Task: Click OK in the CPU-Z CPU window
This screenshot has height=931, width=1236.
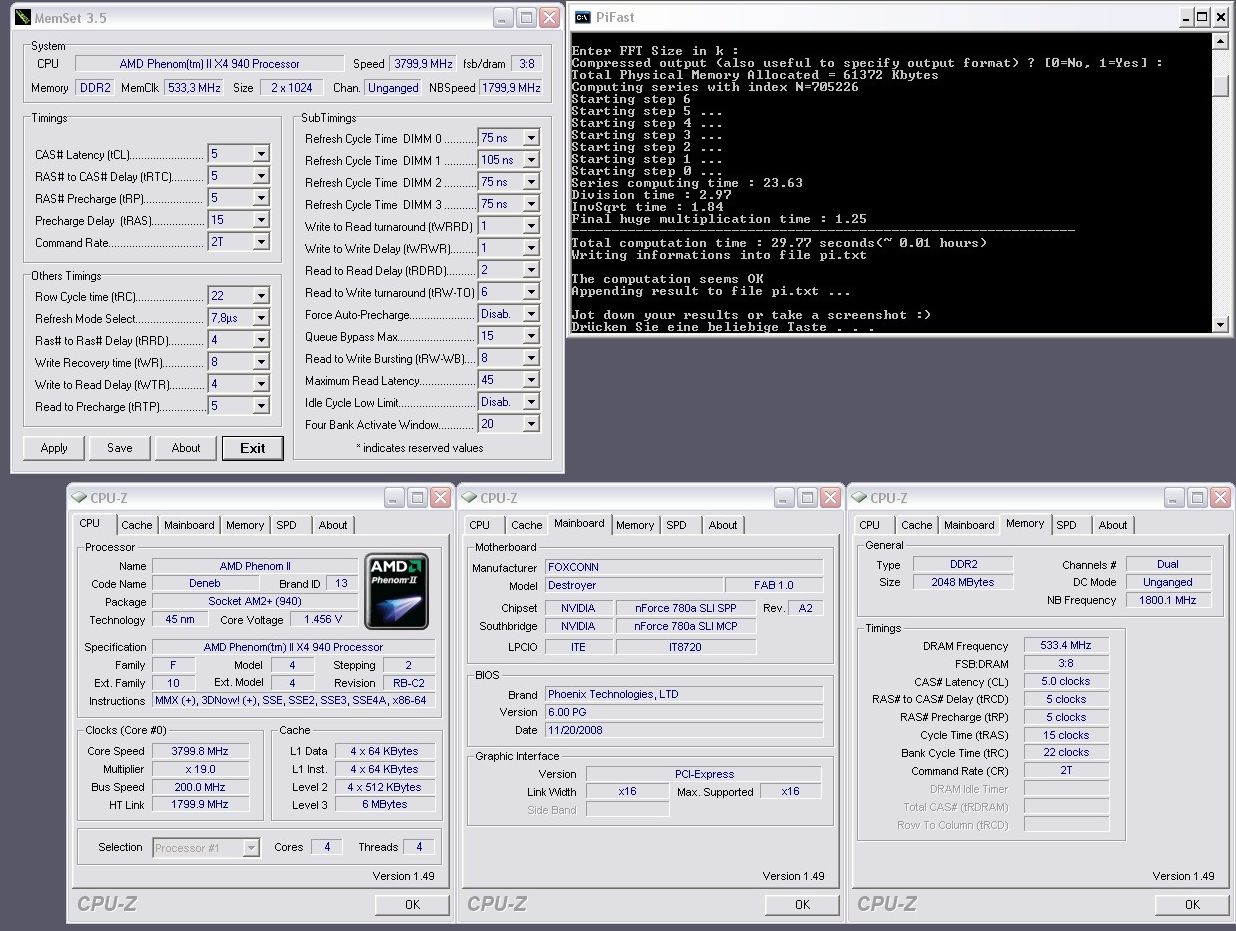Action: pyautogui.click(x=412, y=904)
